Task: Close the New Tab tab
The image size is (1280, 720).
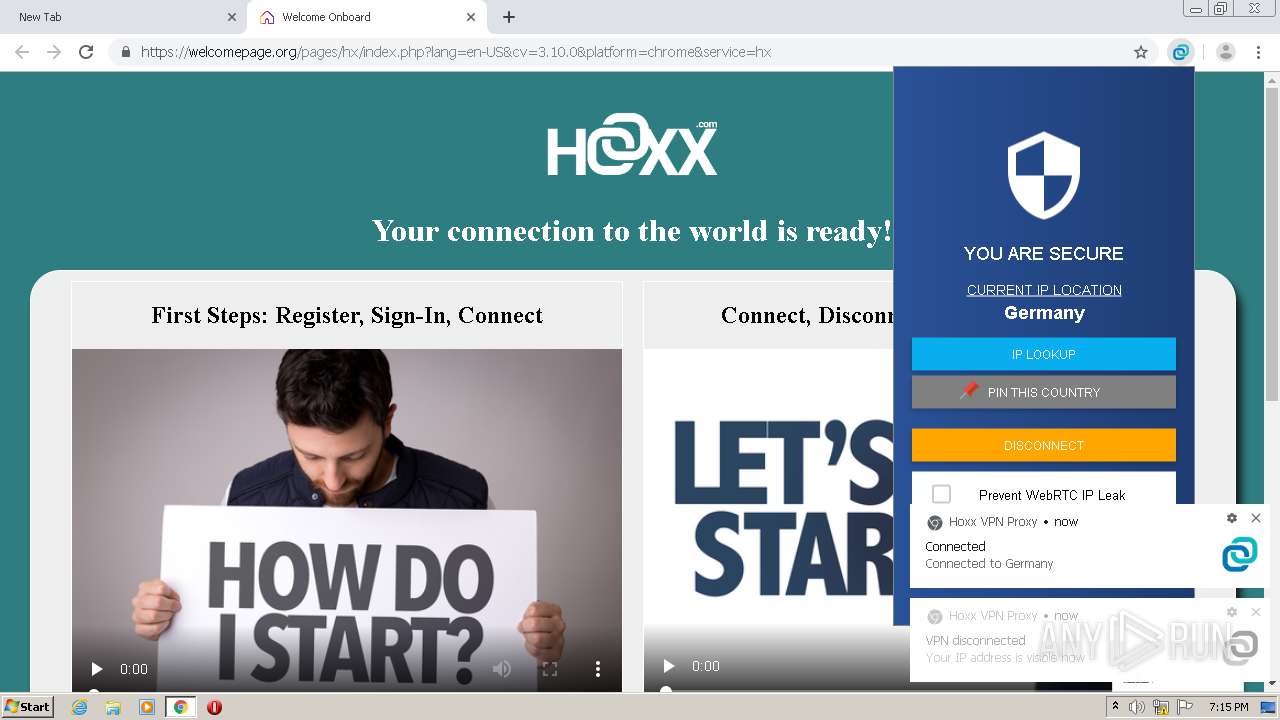Action: click(x=232, y=17)
